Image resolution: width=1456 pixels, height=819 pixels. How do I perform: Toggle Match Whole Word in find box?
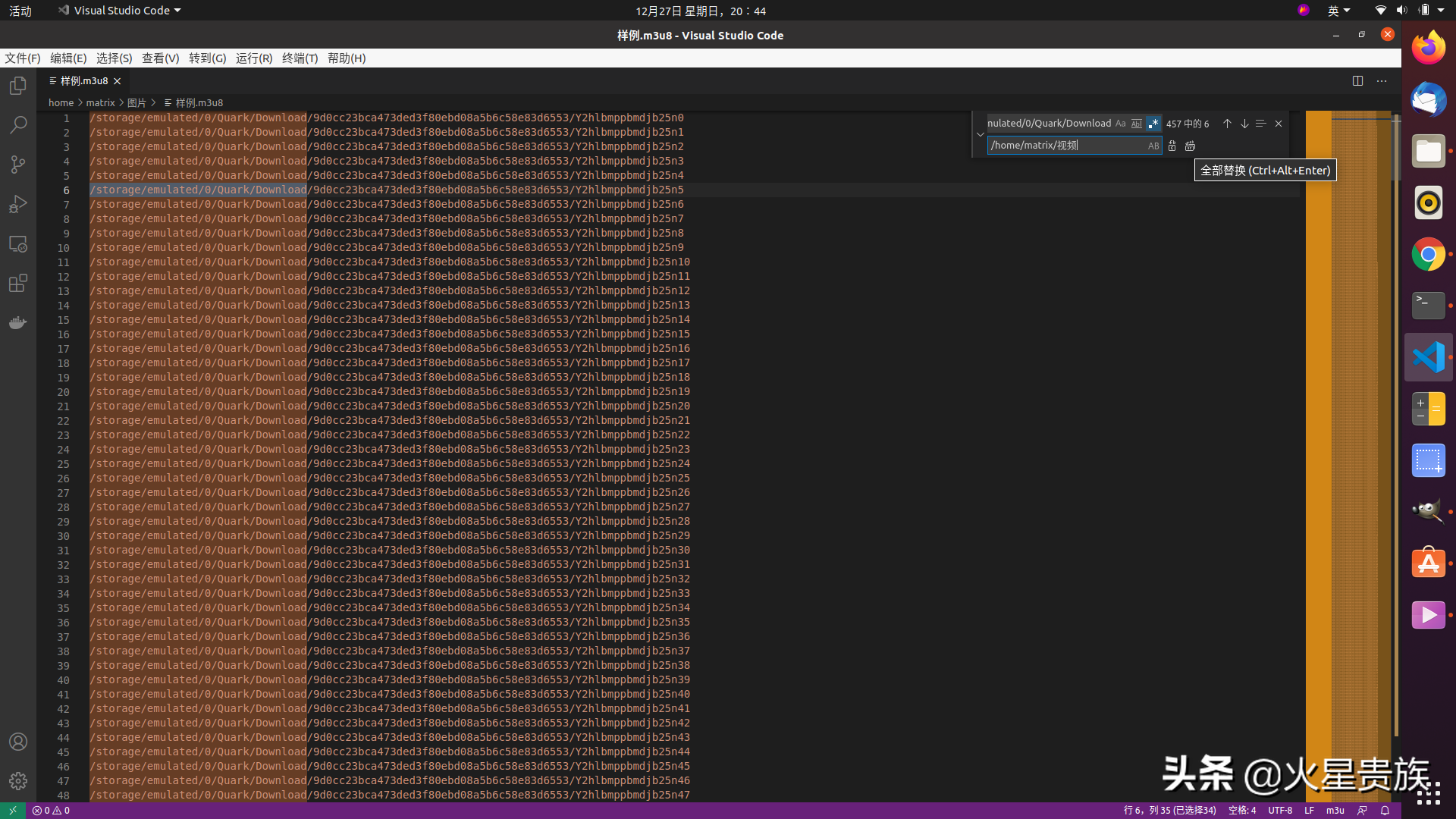click(x=1137, y=124)
